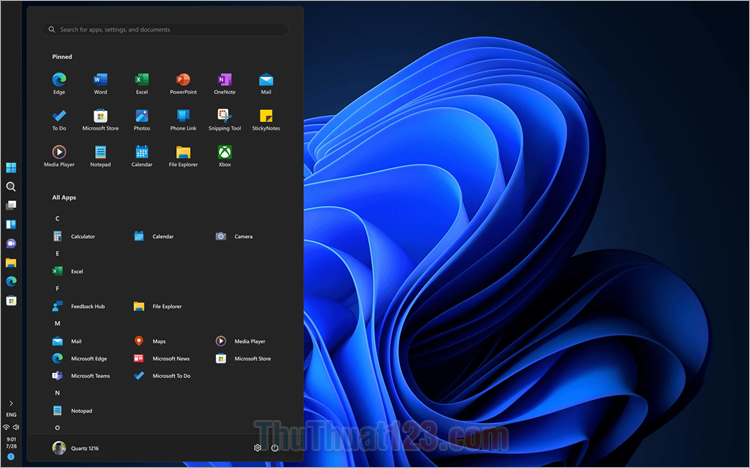This screenshot has height=468, width=750.
Task: Open Microsoft Store in All Apps list
Action: 243,358
